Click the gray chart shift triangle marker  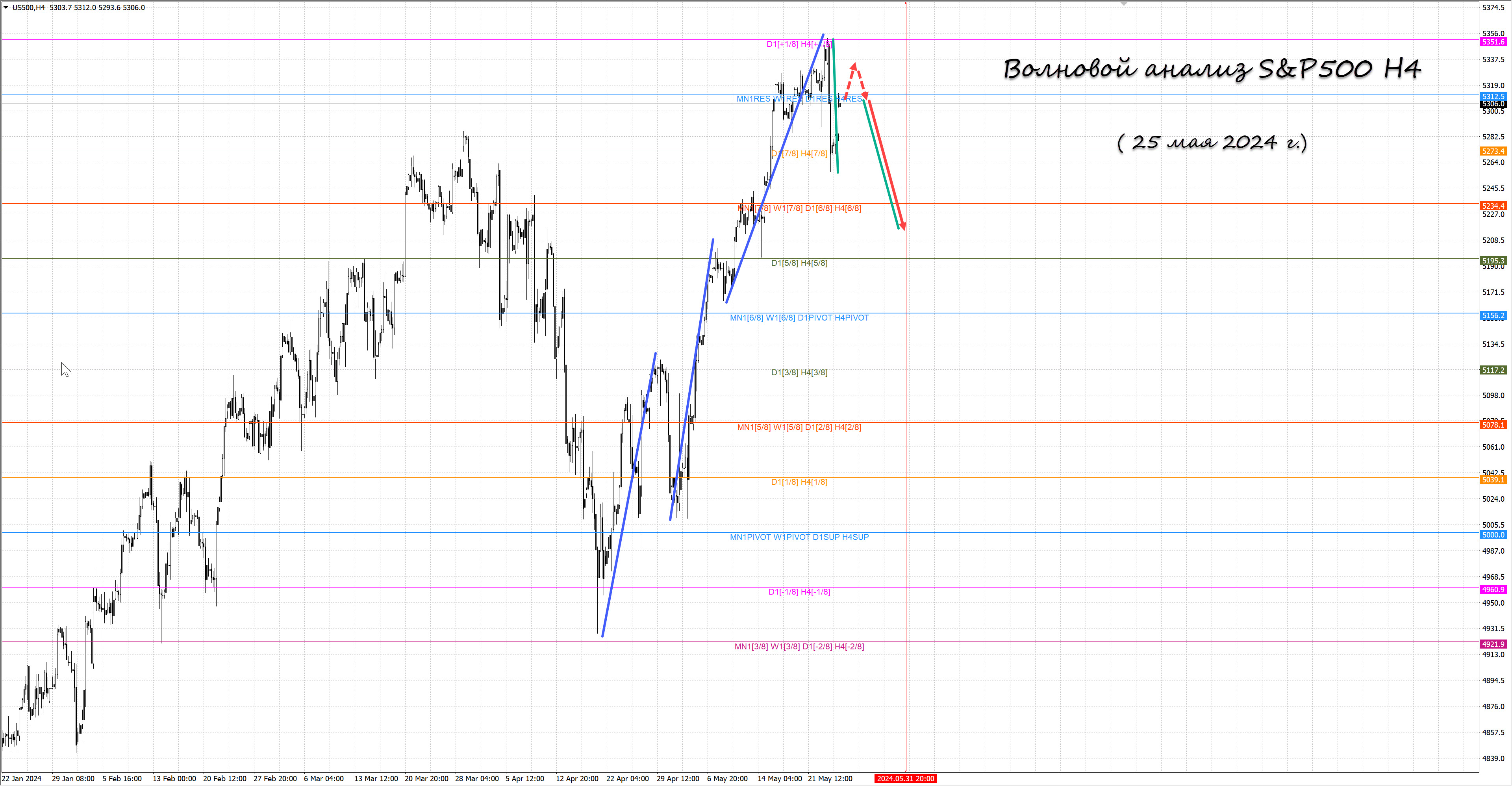pyautogui.click(x=1123, y=4)
